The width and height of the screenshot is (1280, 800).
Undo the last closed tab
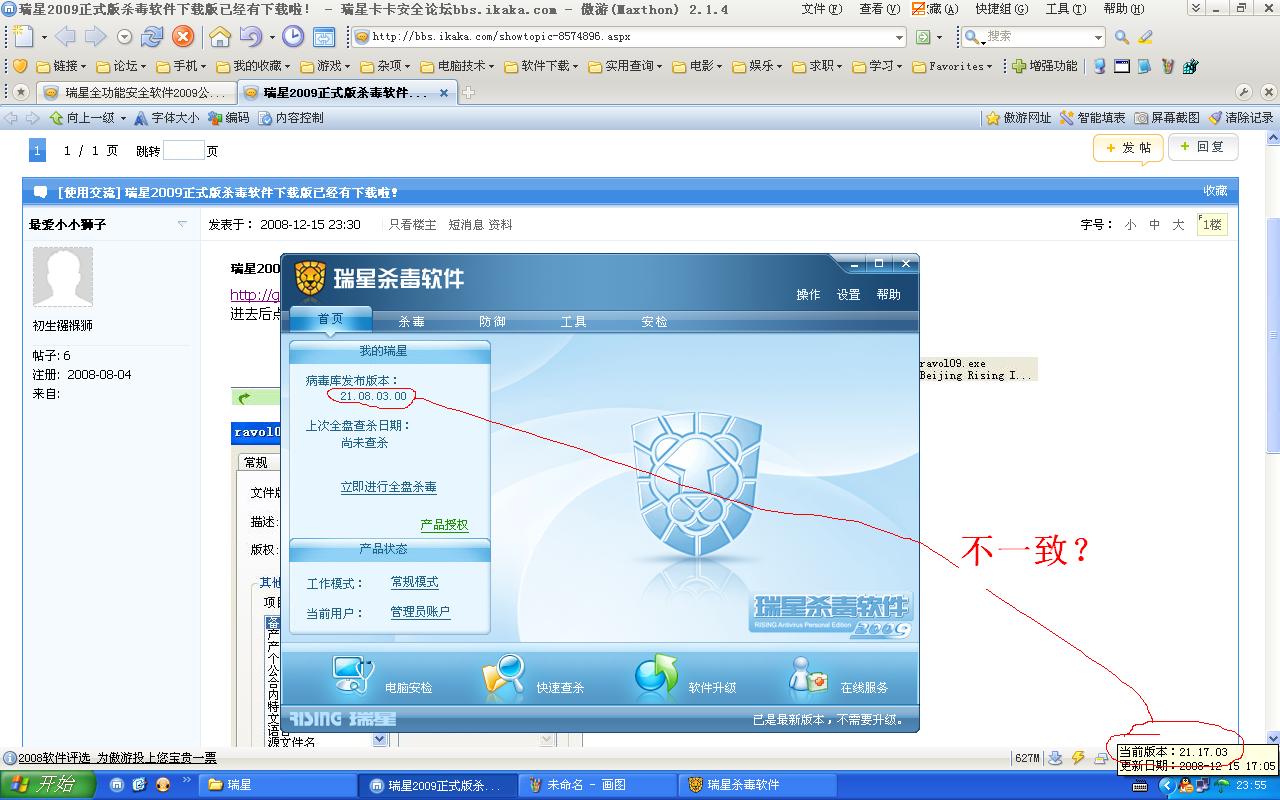tap(250, 37)
